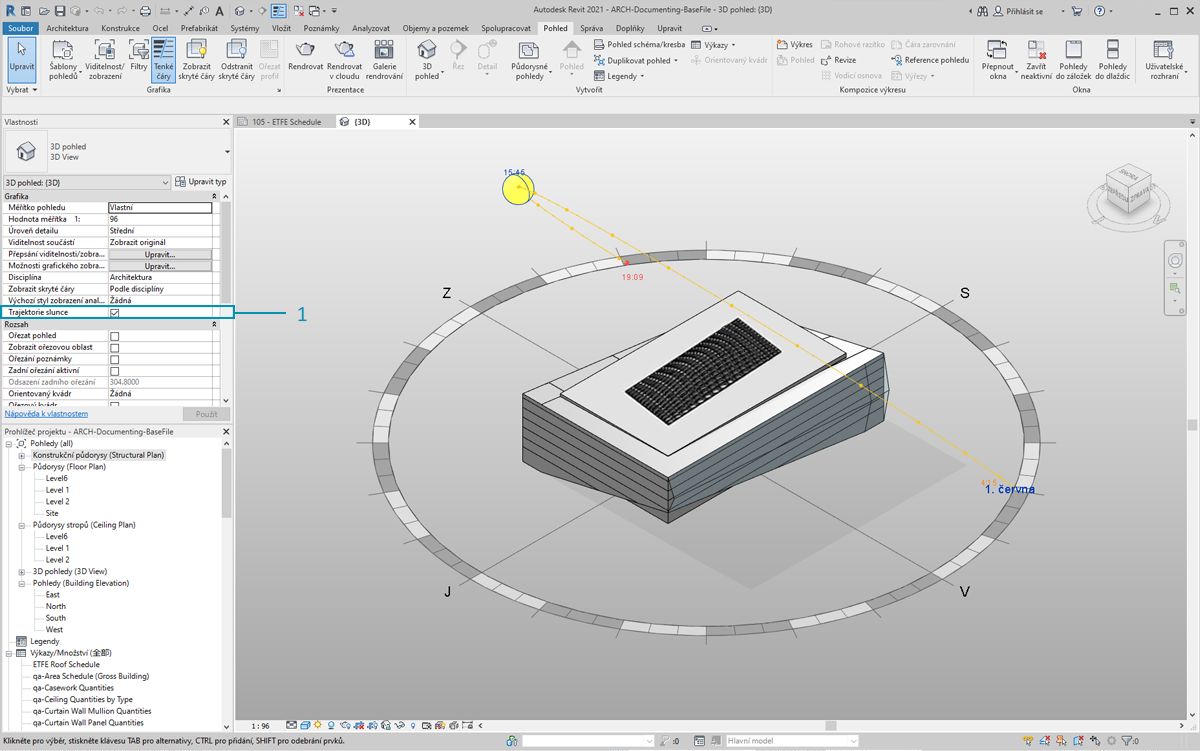This screenshot has height=751, width=1200.
Task: Expand Konstrukční půdorysy (Structural Plan) node
Action: [x=21, y=455]
